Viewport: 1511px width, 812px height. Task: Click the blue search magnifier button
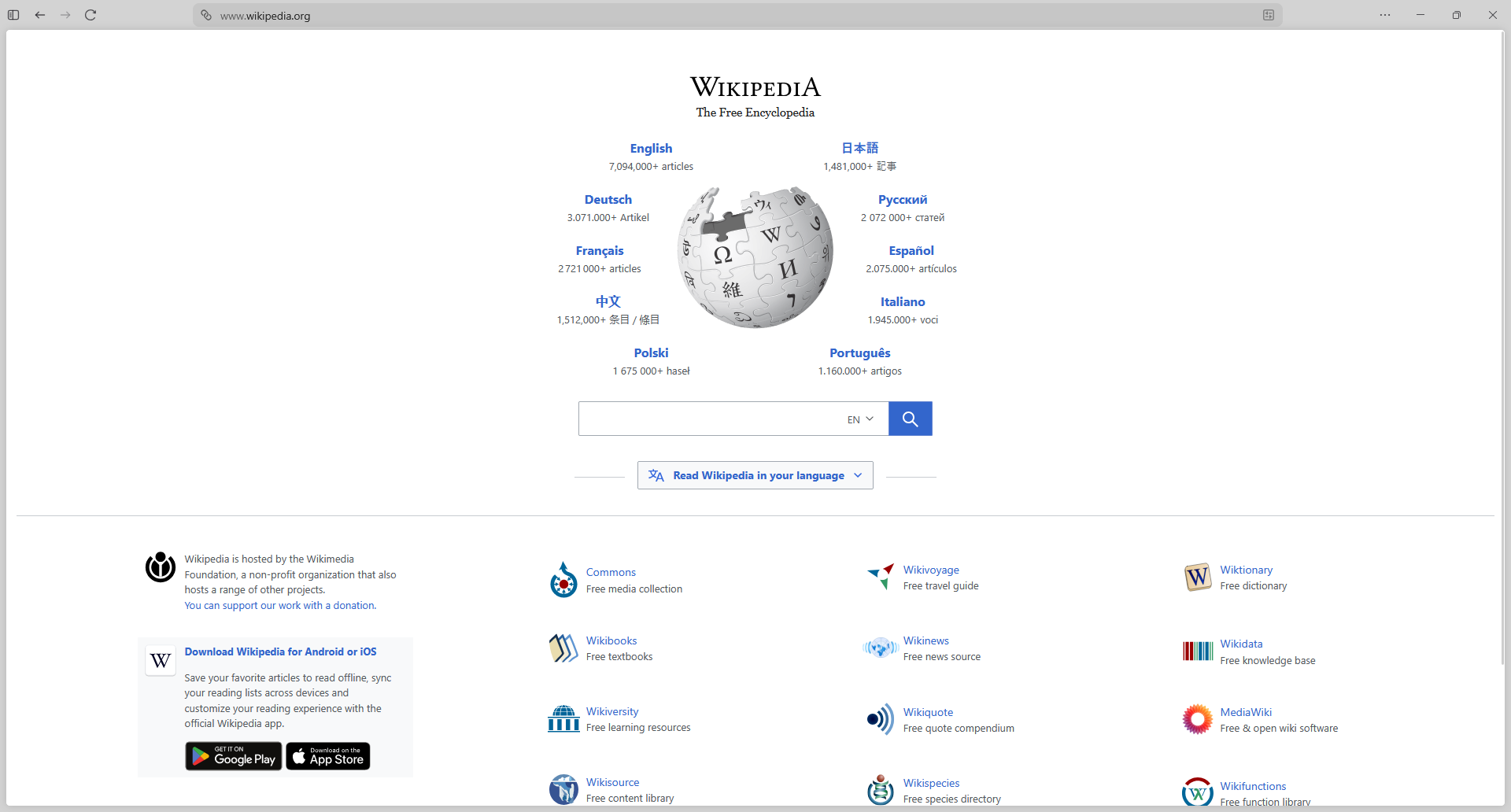point(910,419)
